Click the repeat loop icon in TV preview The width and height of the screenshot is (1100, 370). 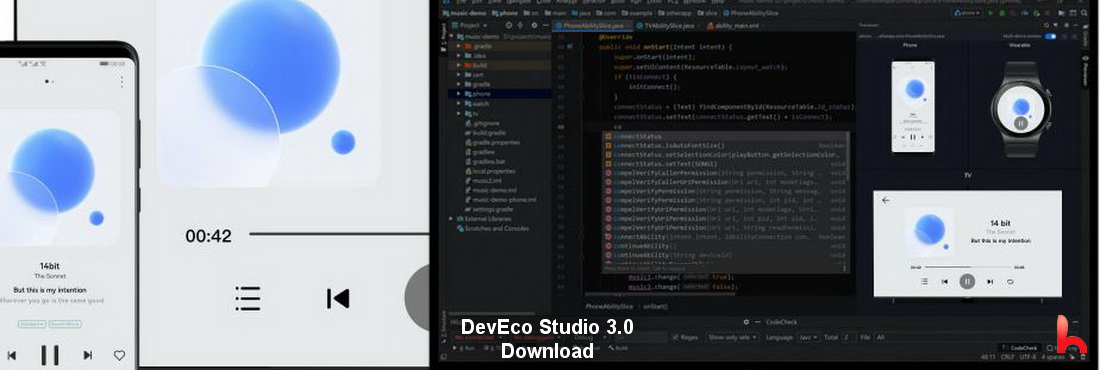[x=1011, y=281]
